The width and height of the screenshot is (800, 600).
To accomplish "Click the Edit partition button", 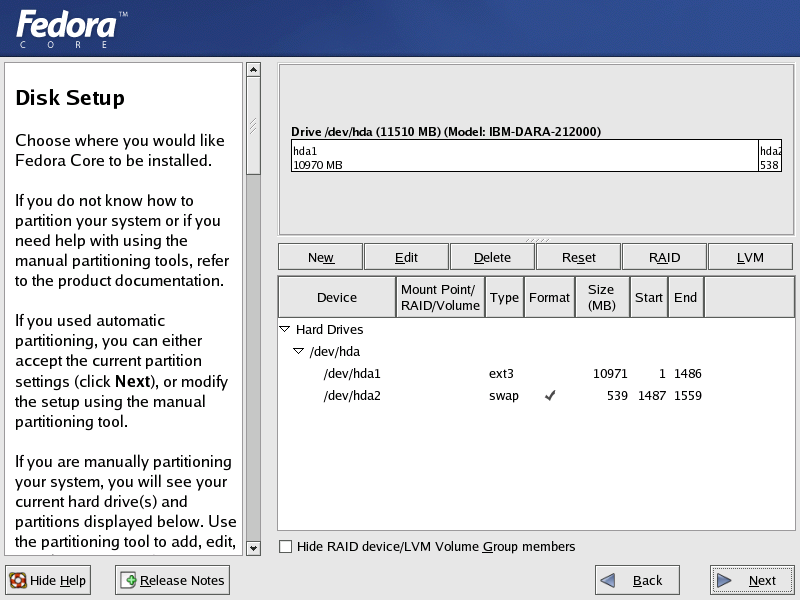I will coord(406,257).
